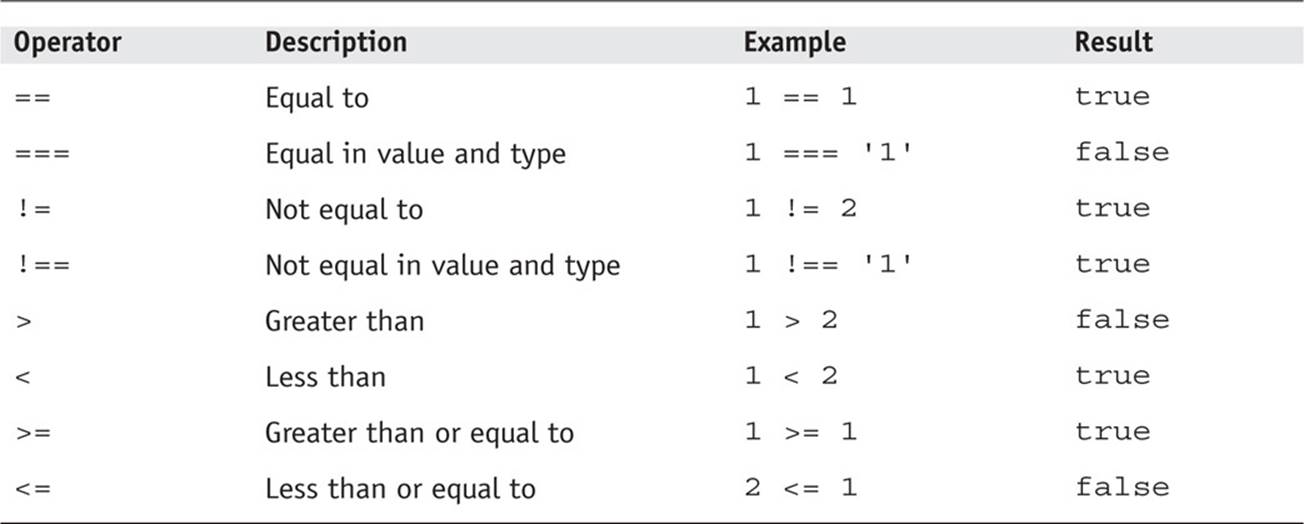This screenshot has height=524, width=1304.
Task: Click the "false" result for "1 > 2"
Action: tap(1121, 321)
